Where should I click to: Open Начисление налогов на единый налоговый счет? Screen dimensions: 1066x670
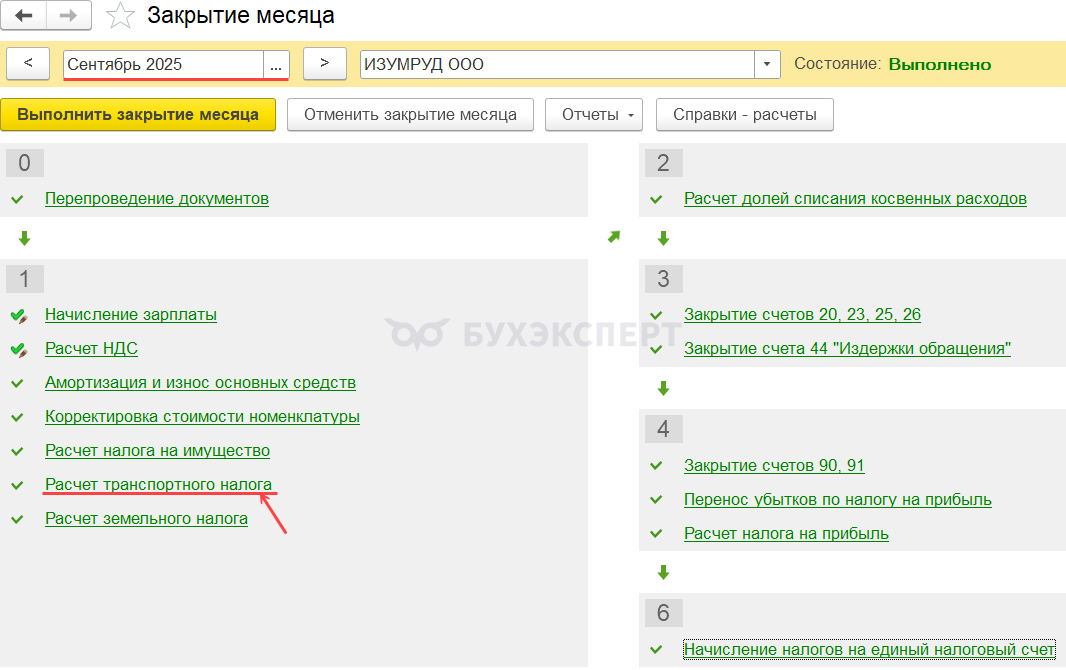(x=869, y=650)
